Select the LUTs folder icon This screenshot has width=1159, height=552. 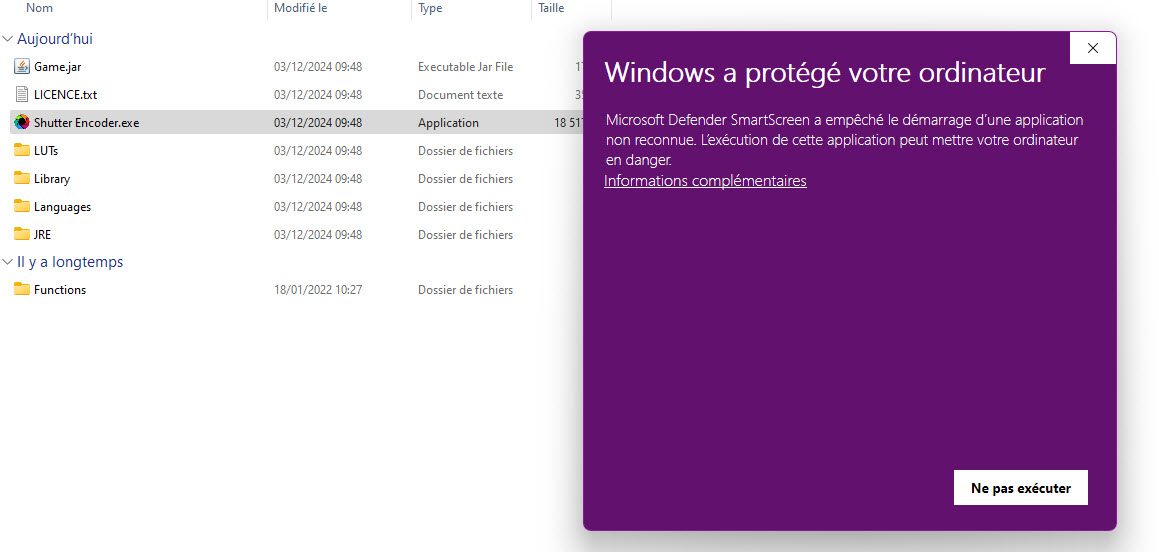(22, 151)
